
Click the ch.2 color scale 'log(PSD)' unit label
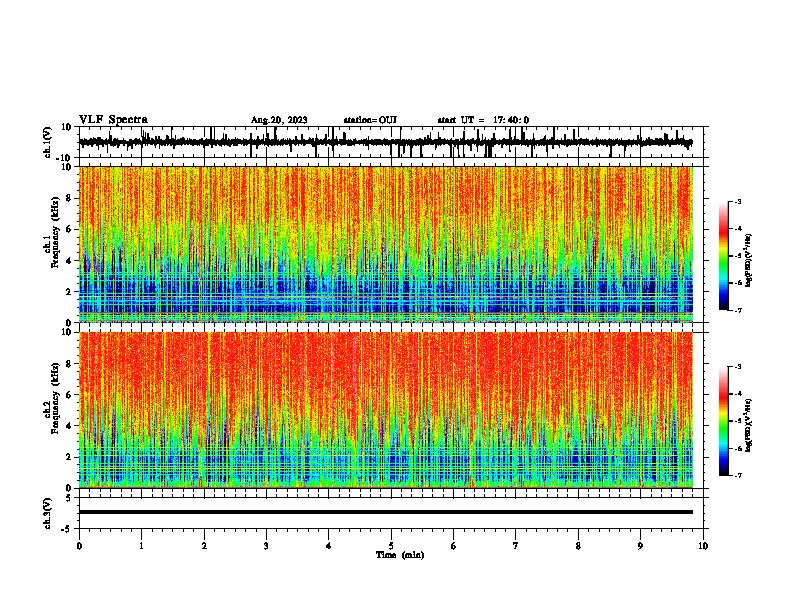pos(748,426)
